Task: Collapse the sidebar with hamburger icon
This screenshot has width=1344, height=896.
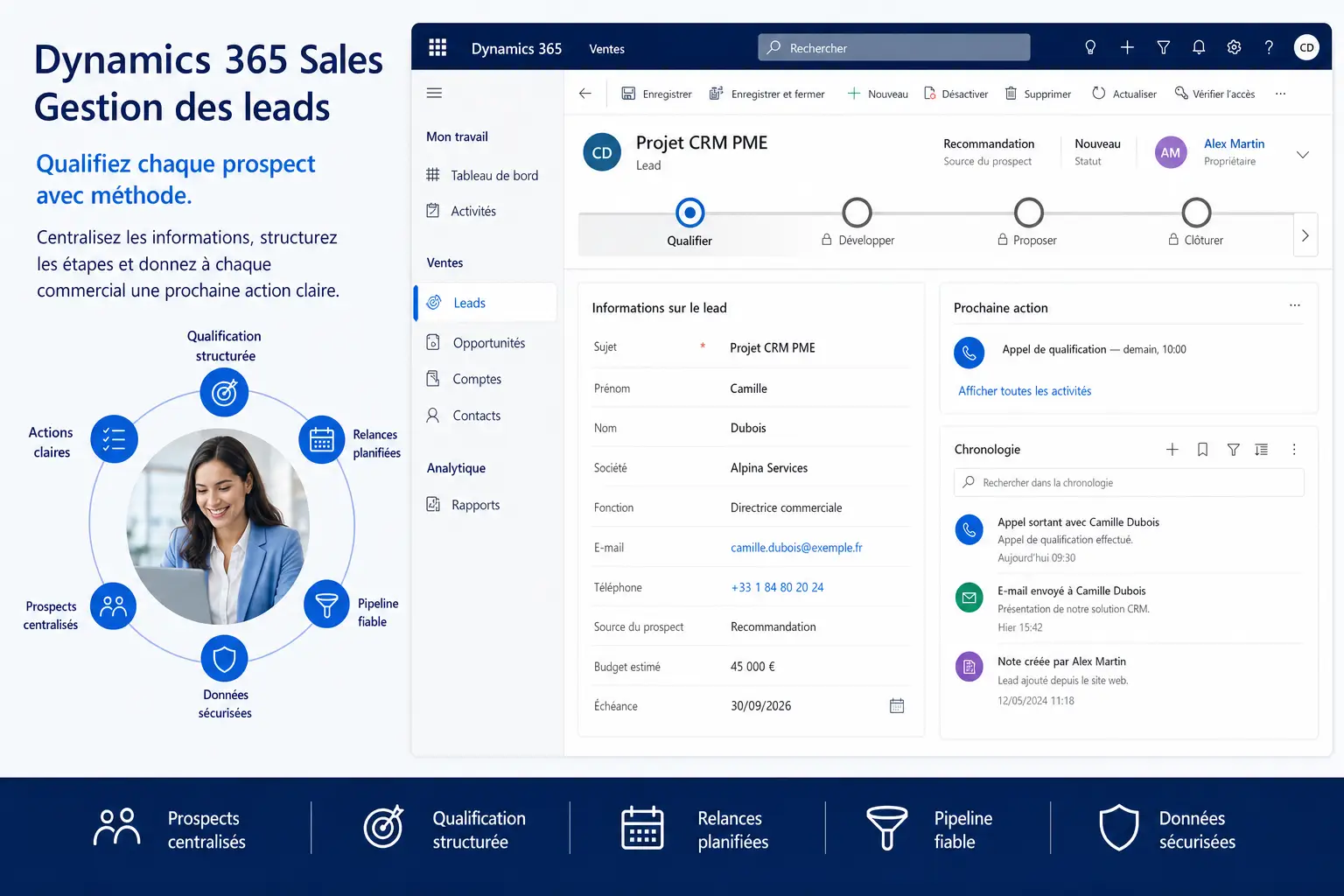Action: [x=434, y=93]
